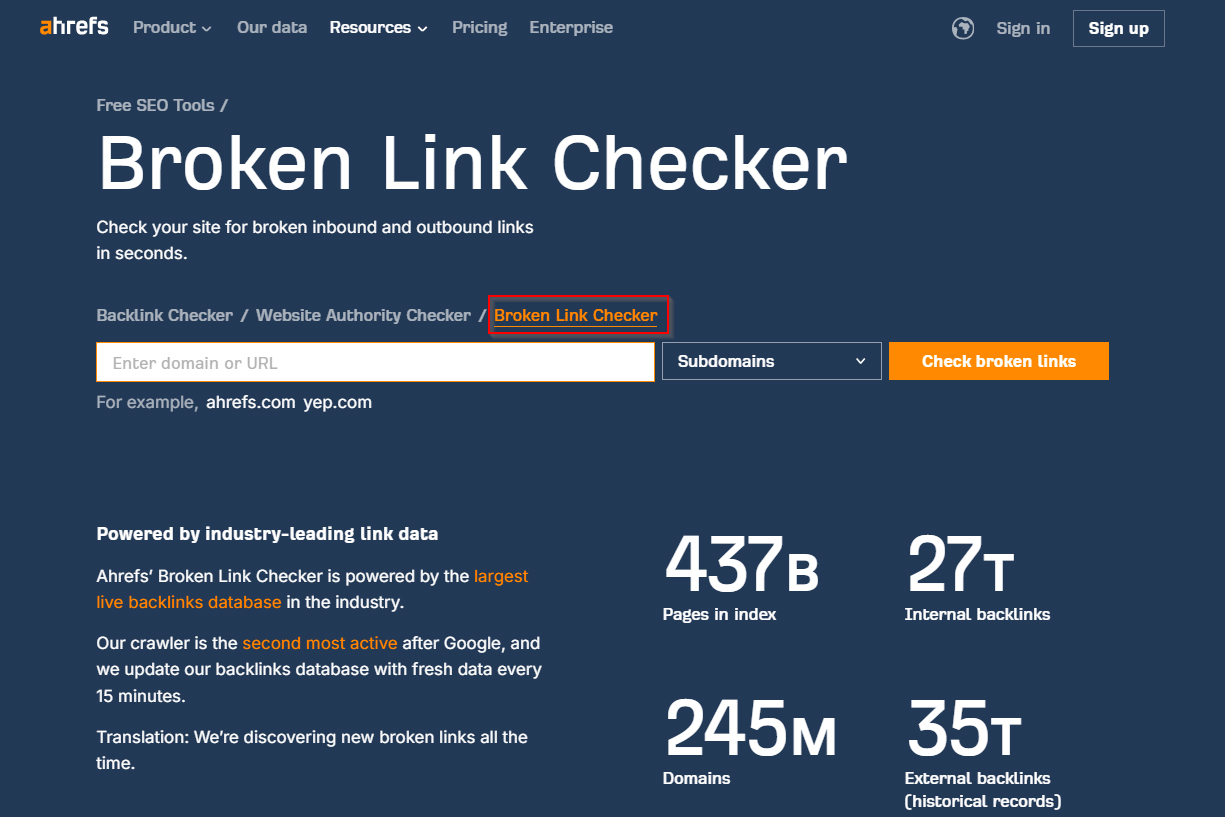Open the largest live backlinks database link
Viewport: 1225px width, 817px height.
(x=312, y=589)
